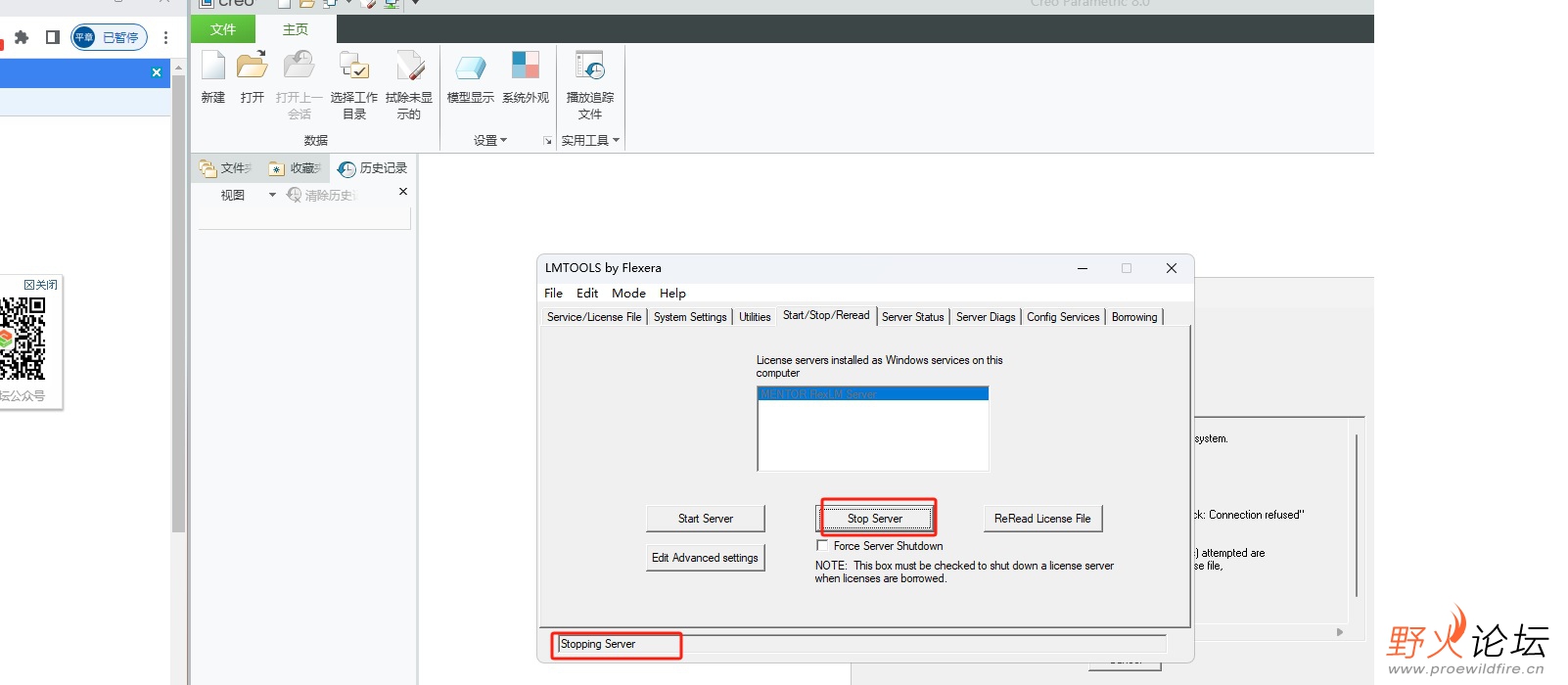1568x685 pixels.
Task: Close the LMTOOLS window
Action: pos(1172,268)
